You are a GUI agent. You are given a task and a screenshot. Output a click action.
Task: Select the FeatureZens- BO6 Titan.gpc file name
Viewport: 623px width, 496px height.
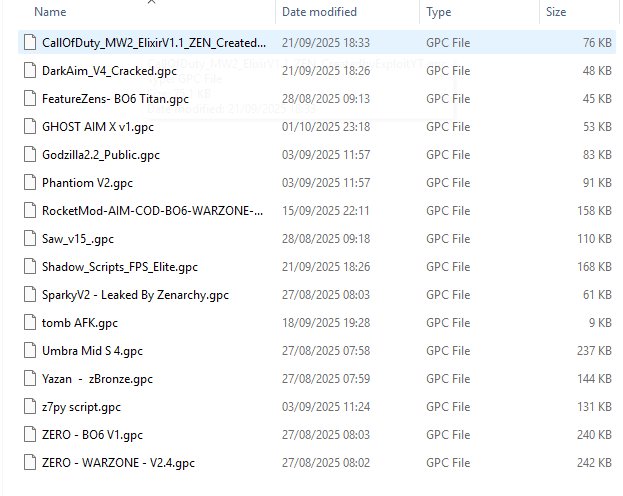coord(115,99)
